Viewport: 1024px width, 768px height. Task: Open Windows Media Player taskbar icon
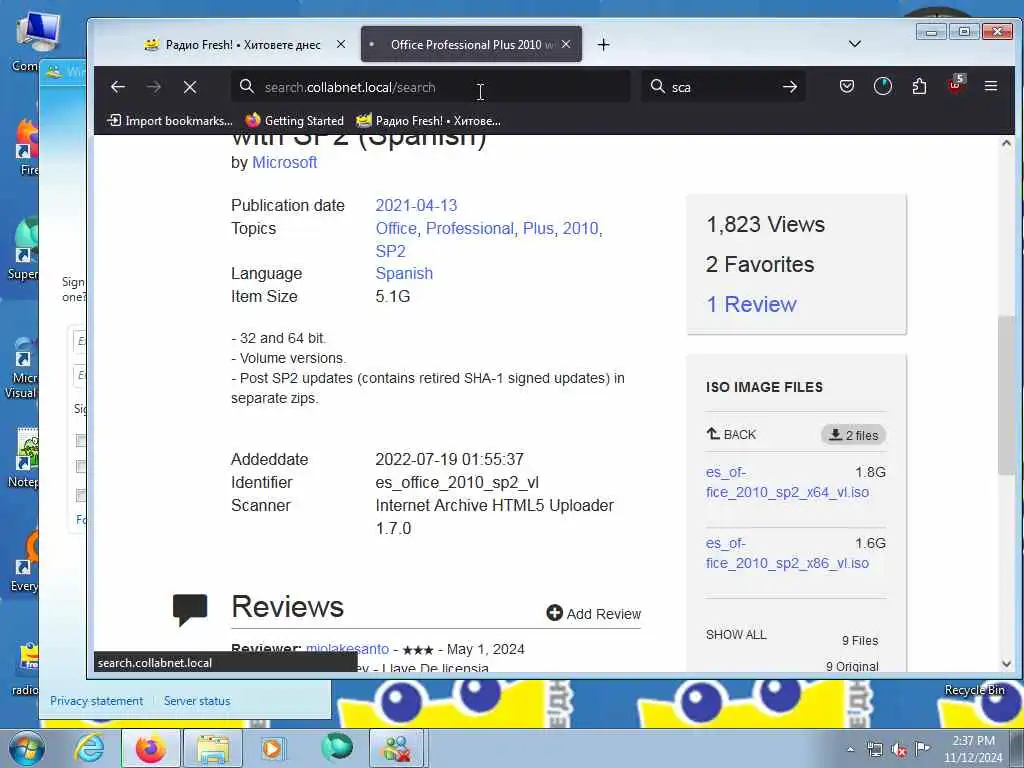click(x=273, y=748)
